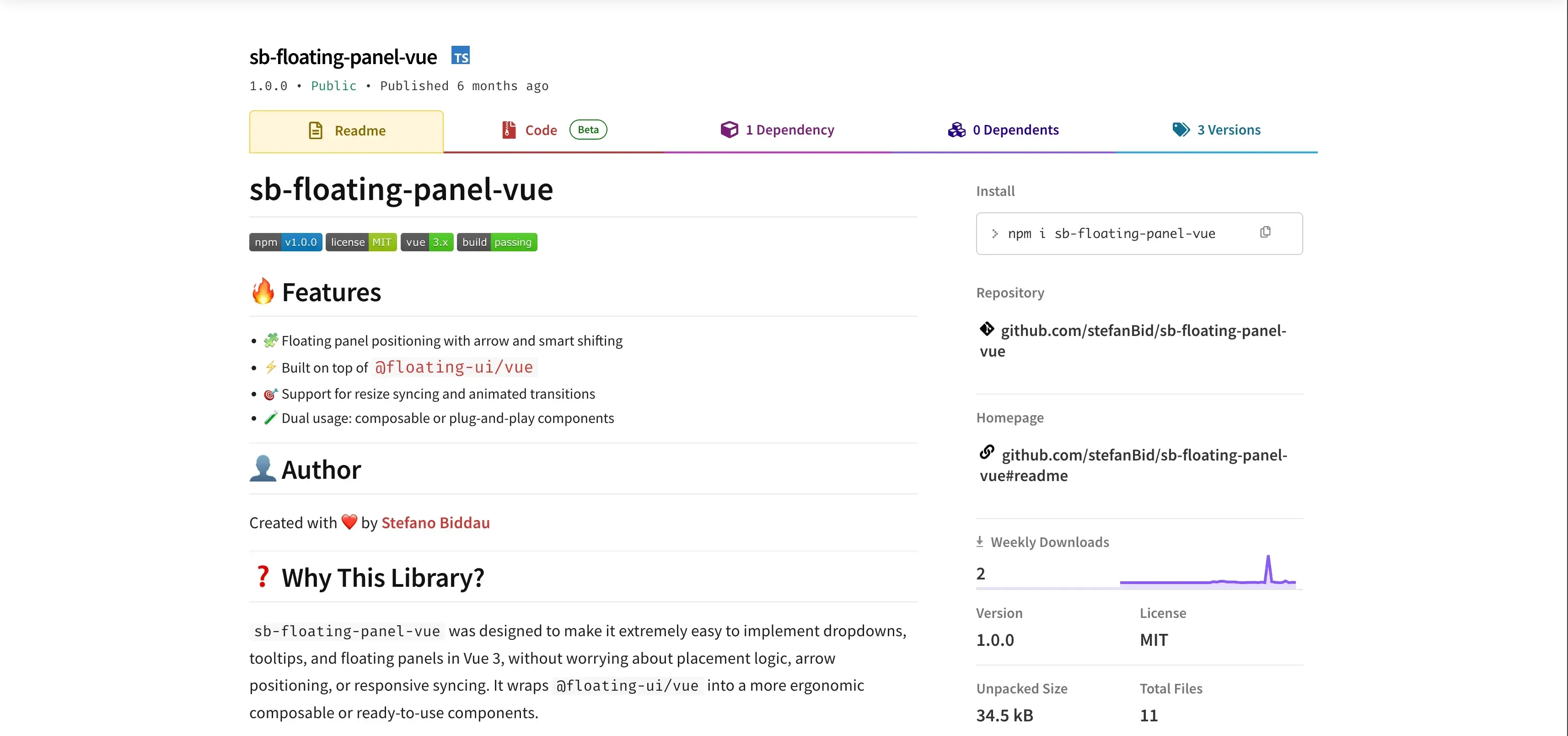Switch to the Code tab
This screenshot has width=1568, height=736.
(x=554, y=130)
